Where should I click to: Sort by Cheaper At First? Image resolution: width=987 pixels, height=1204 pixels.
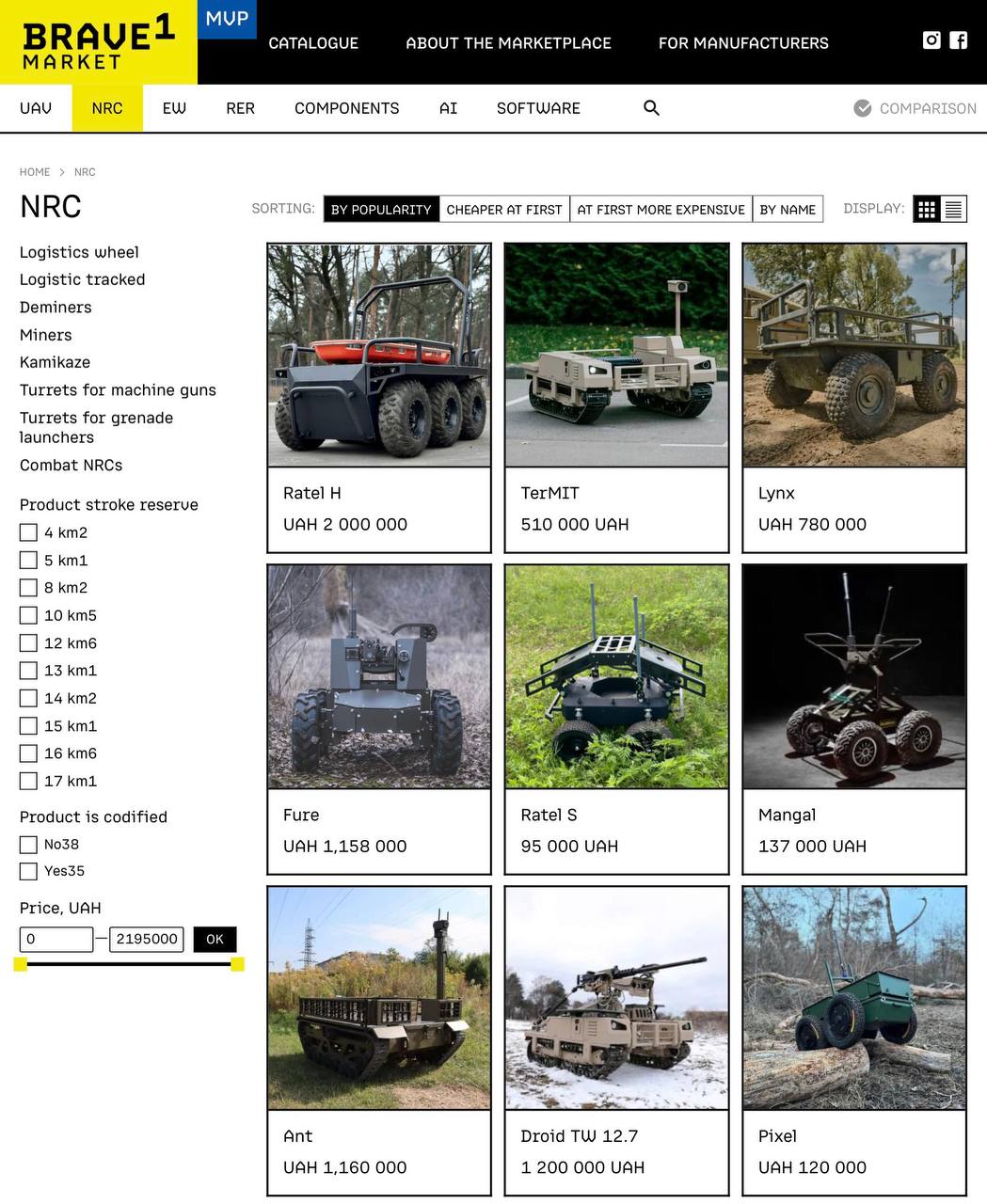(x=503, y=209)
